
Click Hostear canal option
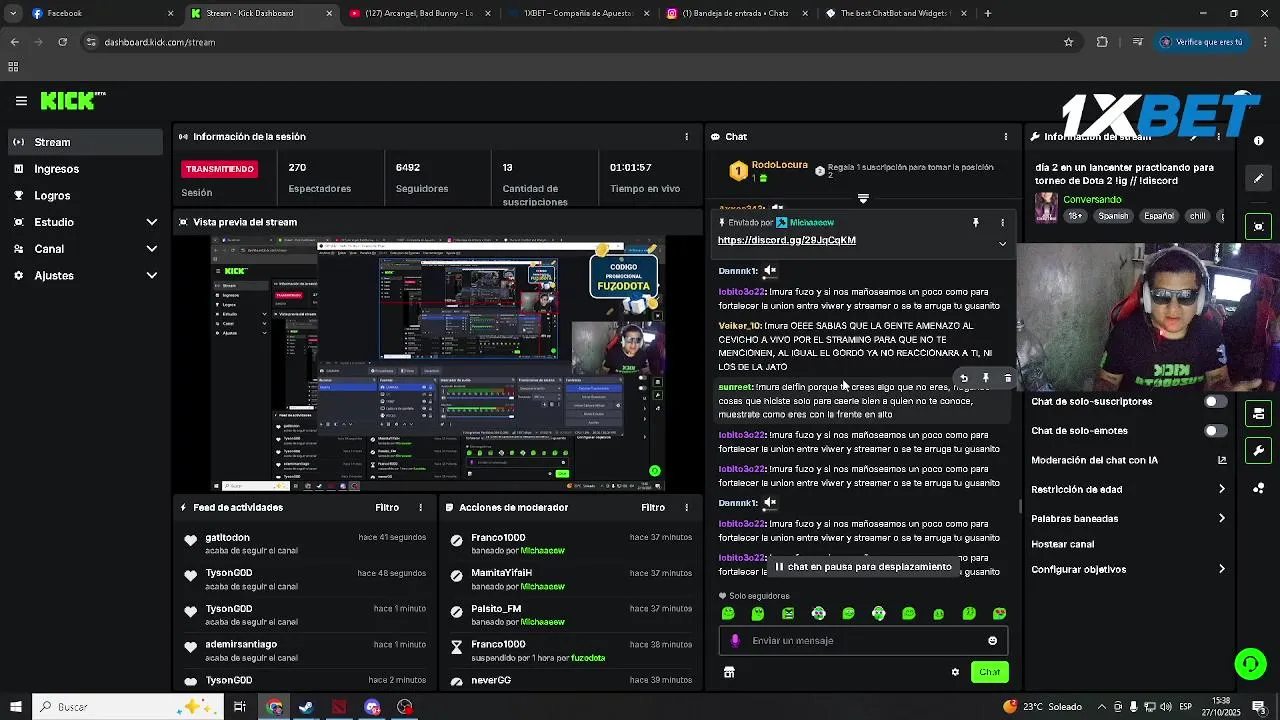tap(1062, 545)
